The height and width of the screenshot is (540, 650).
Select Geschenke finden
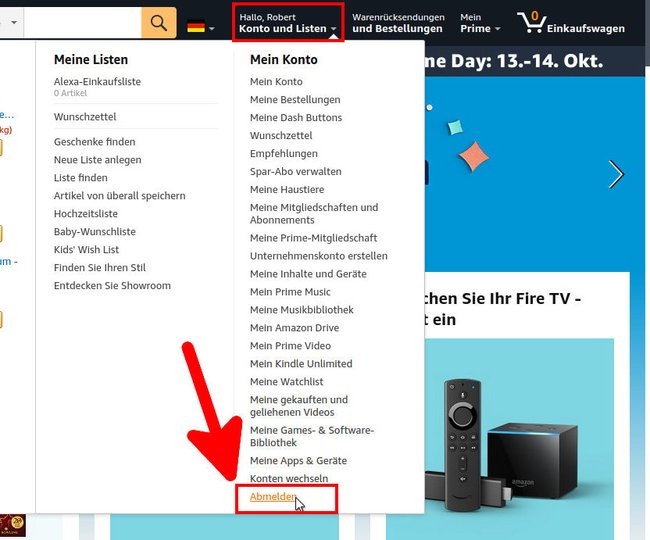click(95, 142)
